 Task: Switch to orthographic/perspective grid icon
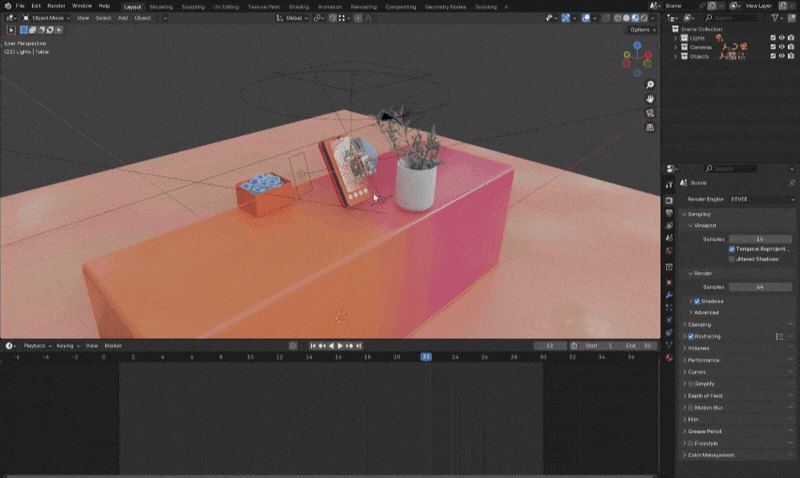pyautogui.click(x=650, y=127)
